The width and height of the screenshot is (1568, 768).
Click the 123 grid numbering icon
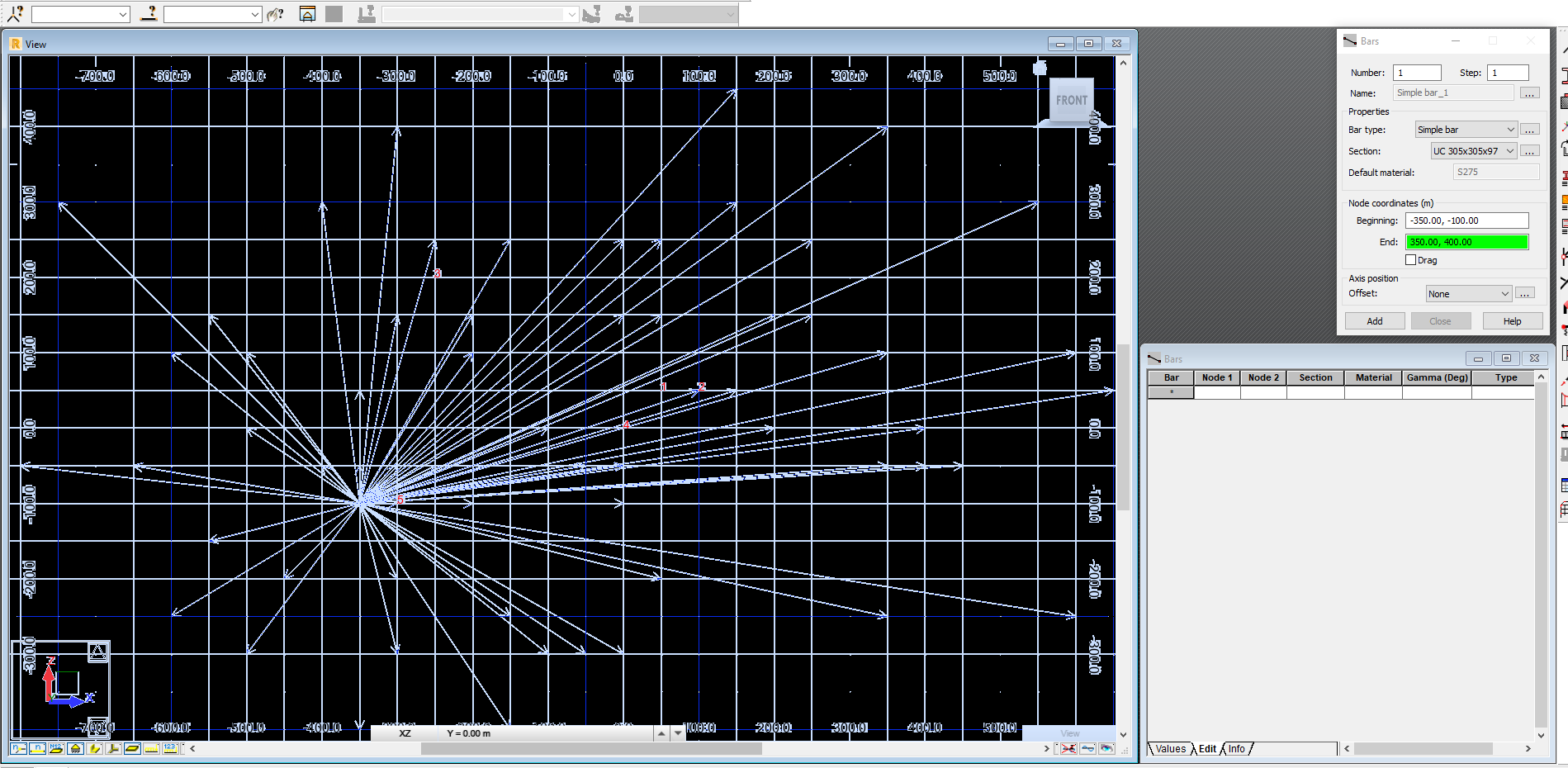point(170,749)
